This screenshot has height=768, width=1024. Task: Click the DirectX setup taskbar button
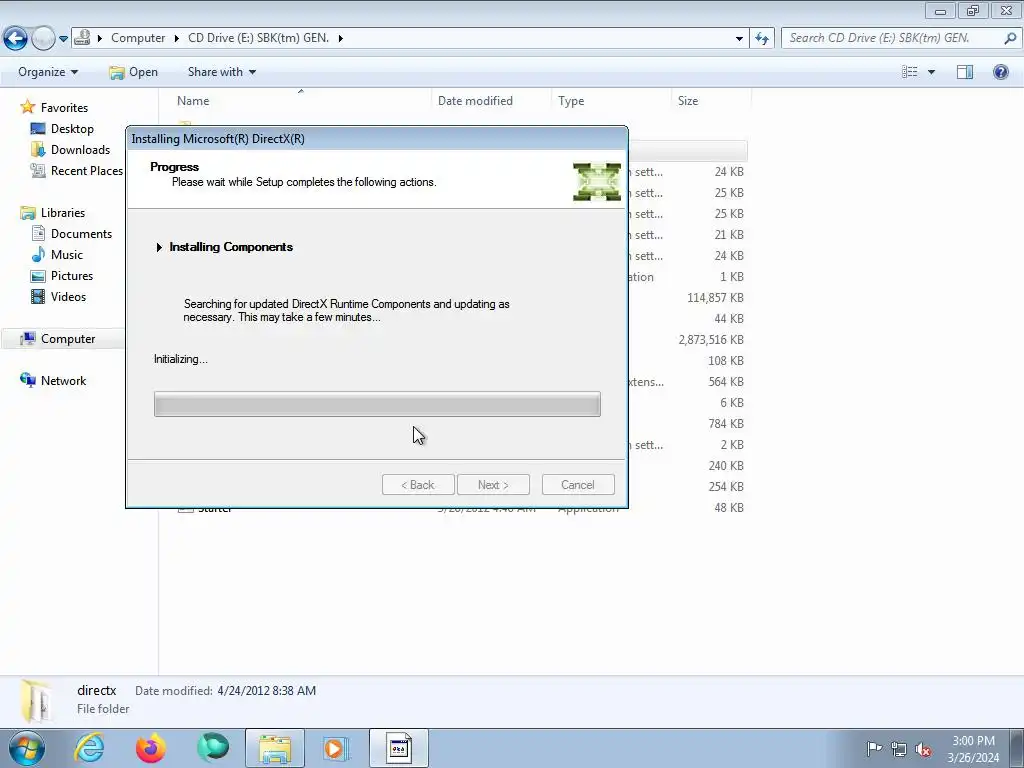tap(398, 748)
